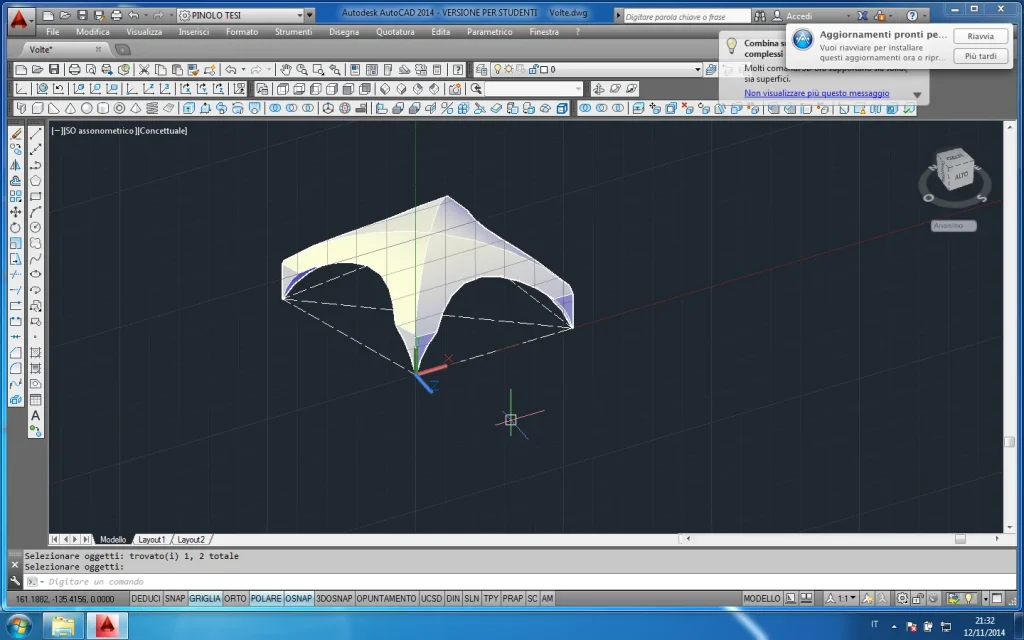Click the Concettuale visual style label

[x=163, y=131]
